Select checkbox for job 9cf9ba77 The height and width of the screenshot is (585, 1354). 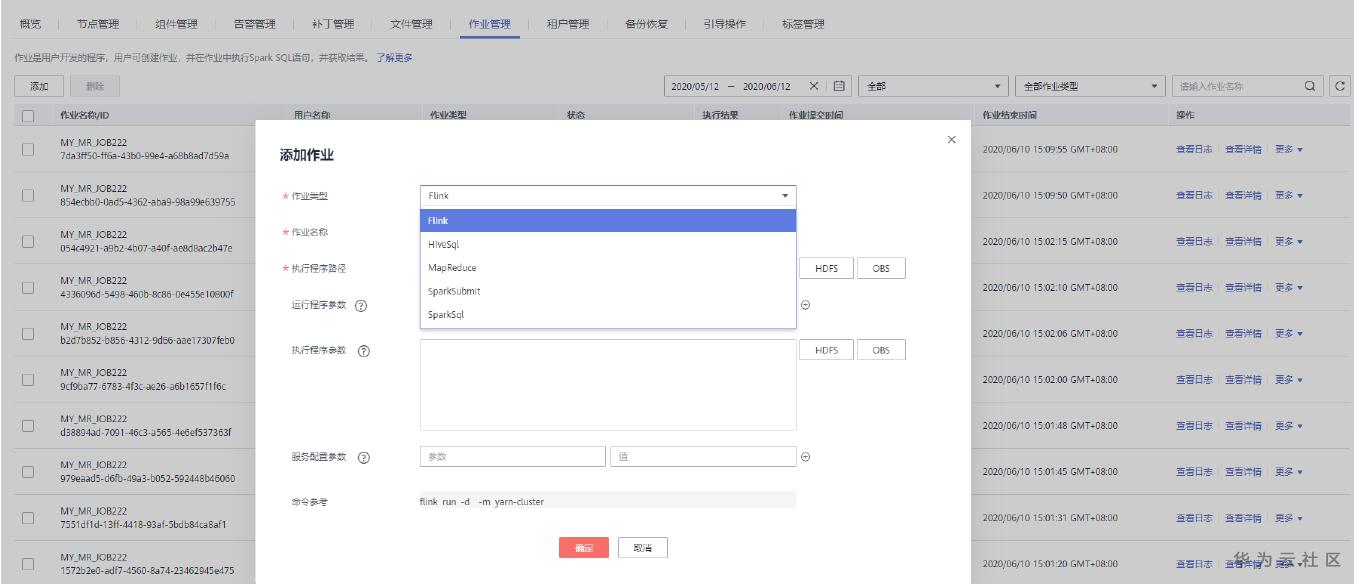coord(28,379)
